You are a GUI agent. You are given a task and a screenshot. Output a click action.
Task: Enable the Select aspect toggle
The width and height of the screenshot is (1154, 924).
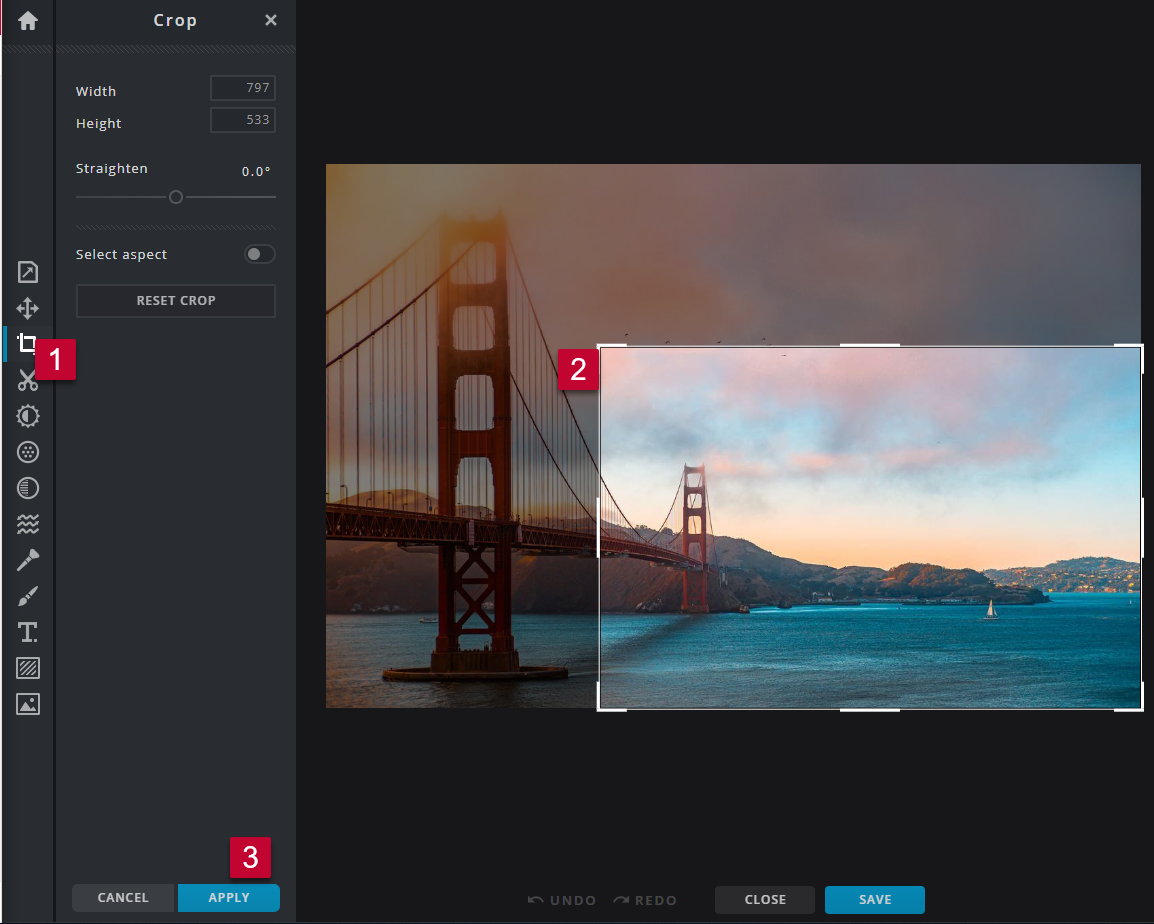tap(259, 254)
